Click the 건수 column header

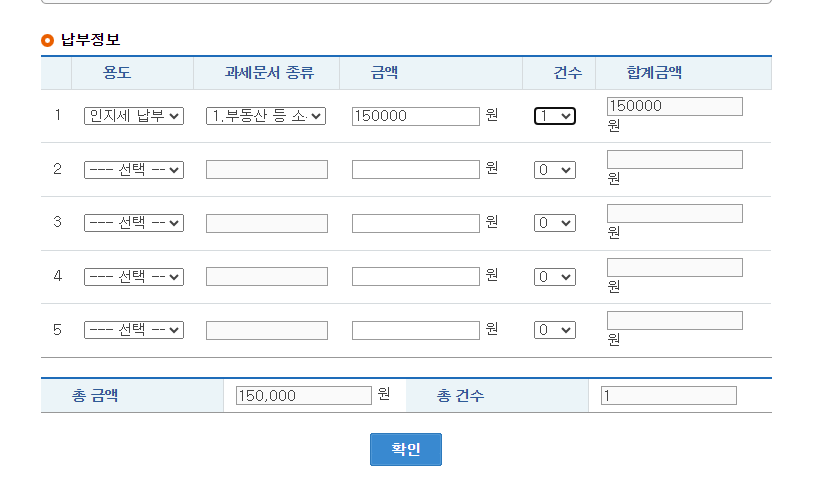point(567,72)
